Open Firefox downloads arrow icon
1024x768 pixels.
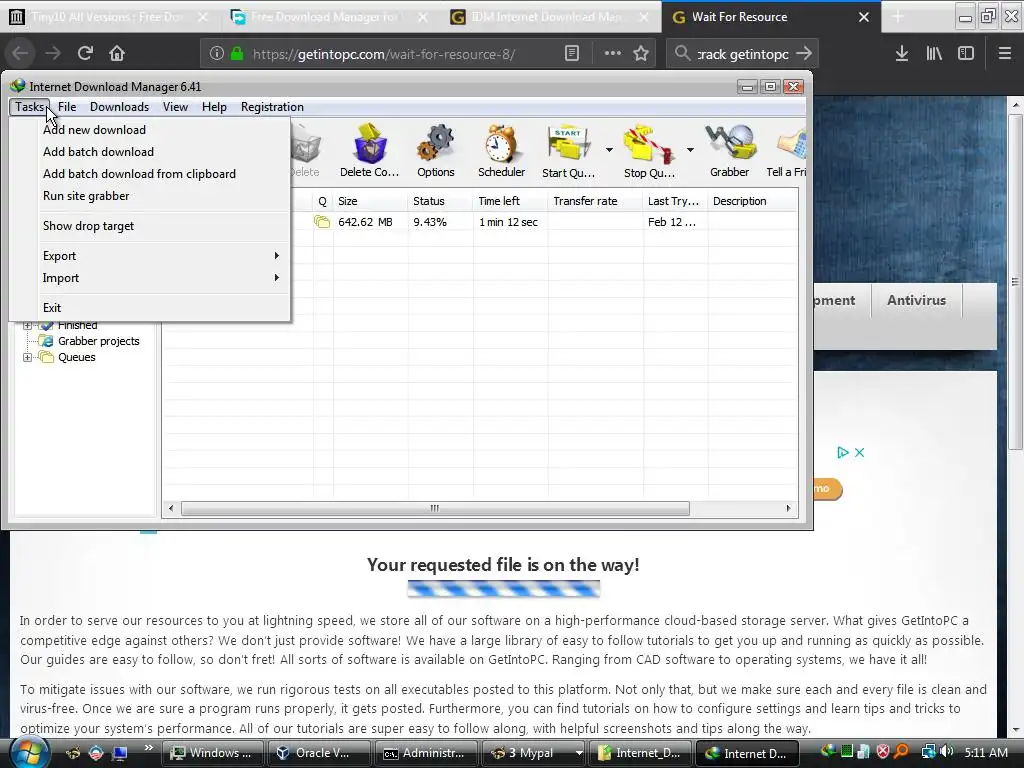pos(902,54)
